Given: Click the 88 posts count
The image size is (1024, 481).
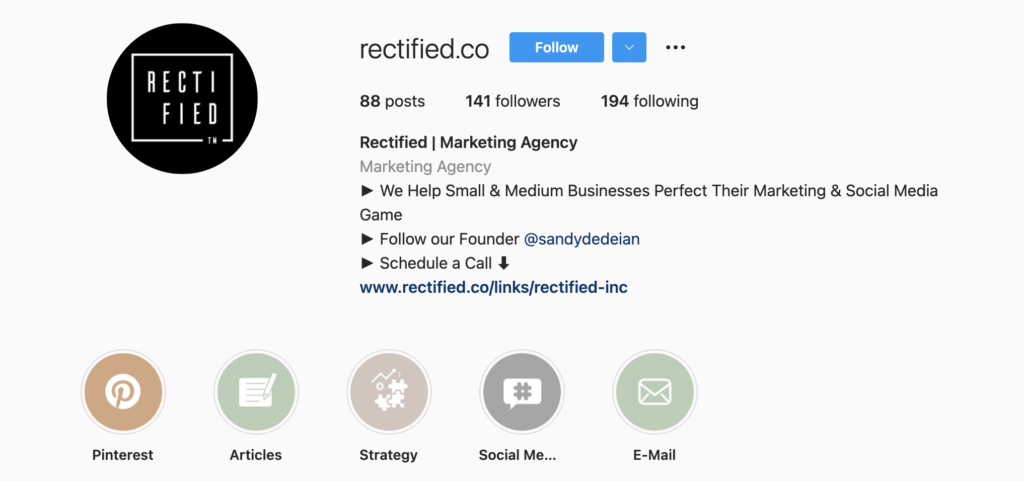Looking at the screenshot, I should (392, 101).
